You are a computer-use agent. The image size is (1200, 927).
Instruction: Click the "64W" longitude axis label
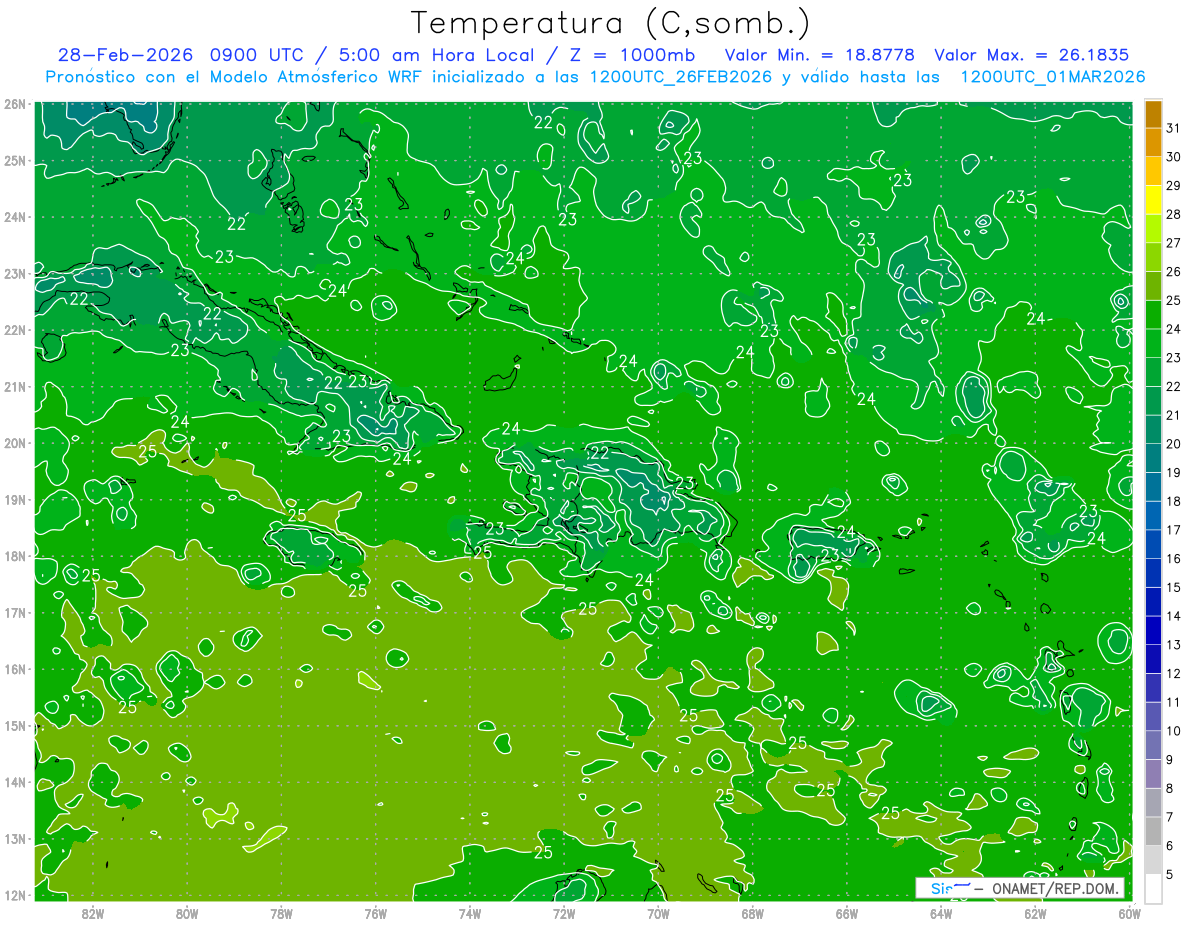click(941, 913)
